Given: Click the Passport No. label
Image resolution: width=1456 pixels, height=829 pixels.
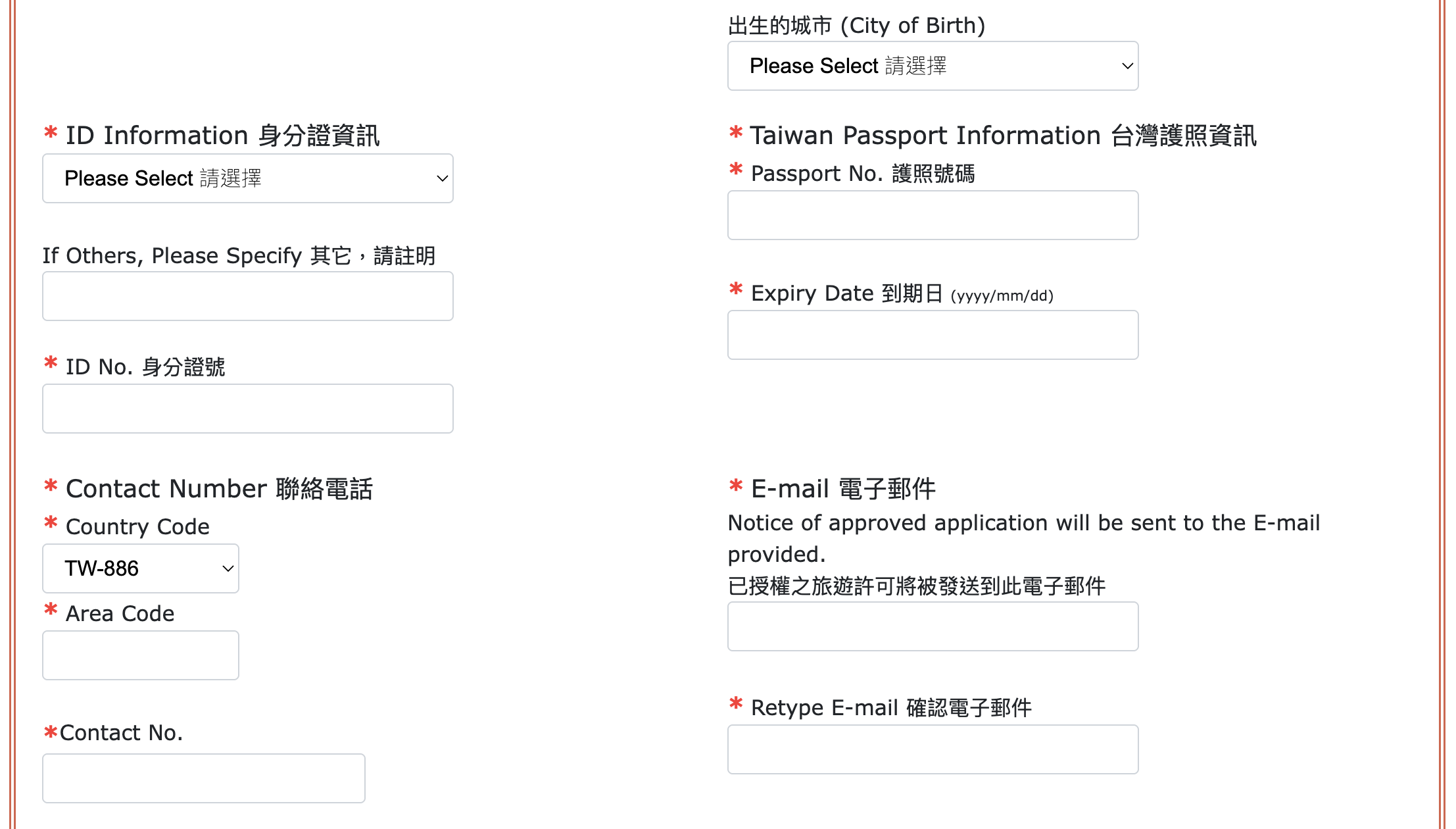Looking at the screenshot, I should tap(862, 174).
